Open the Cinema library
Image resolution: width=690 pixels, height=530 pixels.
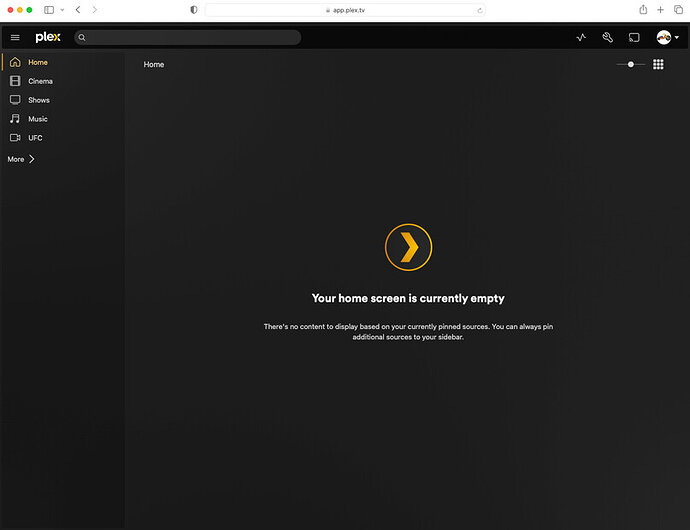(x=40, y=81)
